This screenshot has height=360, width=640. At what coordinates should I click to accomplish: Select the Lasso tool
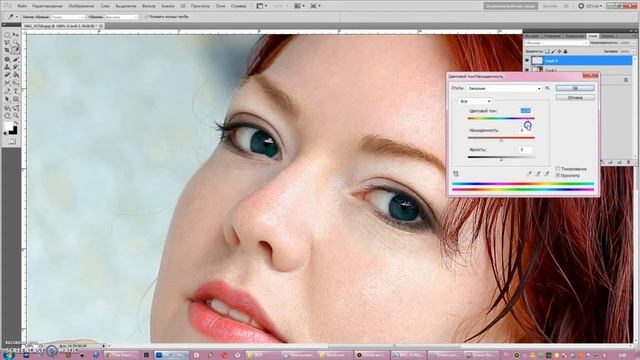tap(7, 43)
